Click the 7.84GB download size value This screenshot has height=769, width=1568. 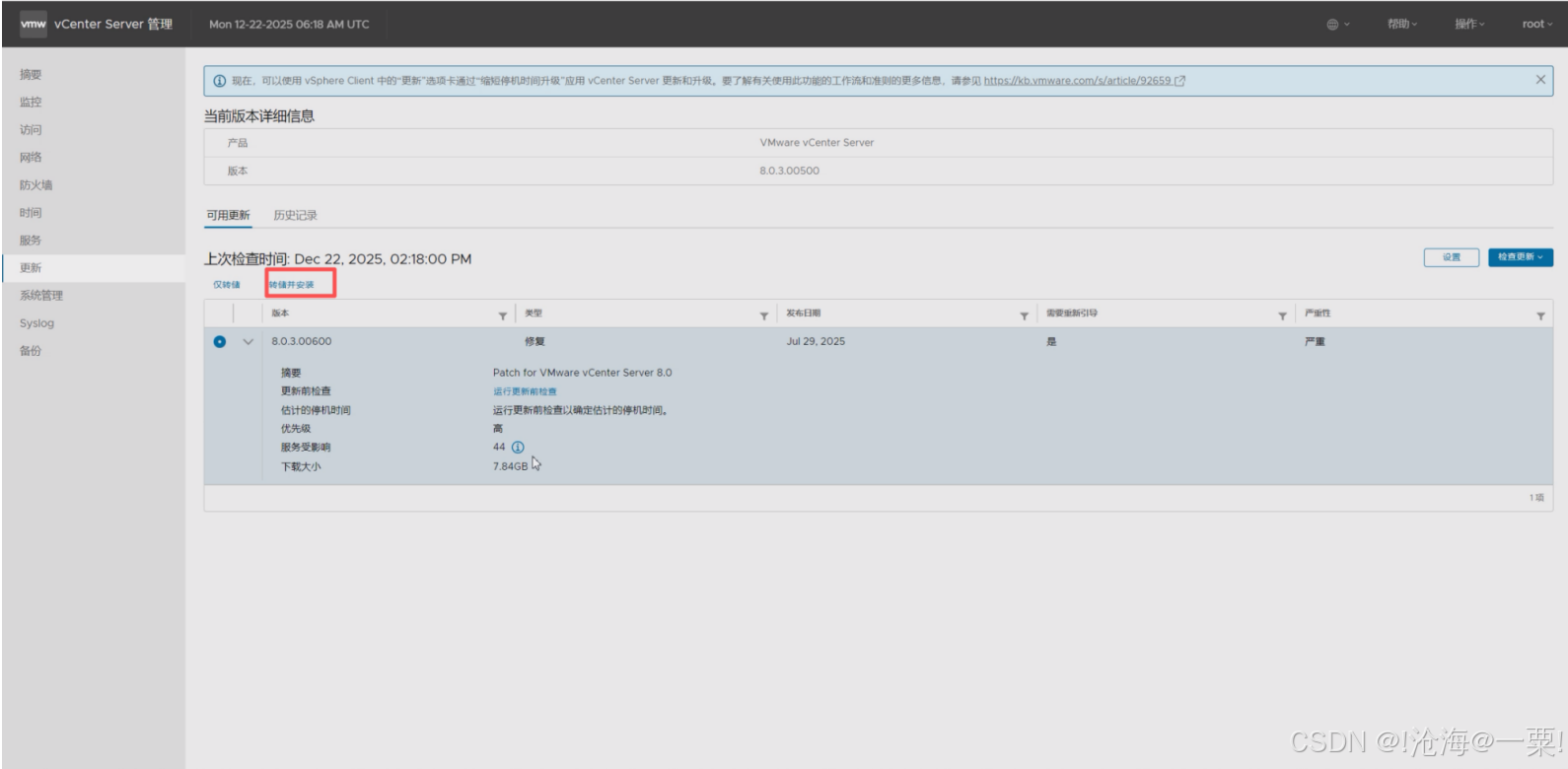click(x=510, y=466)
